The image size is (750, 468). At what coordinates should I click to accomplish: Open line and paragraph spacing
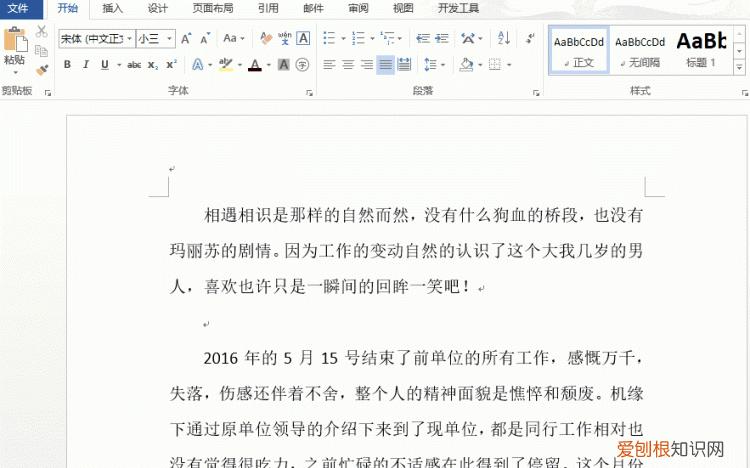[430, 64]
